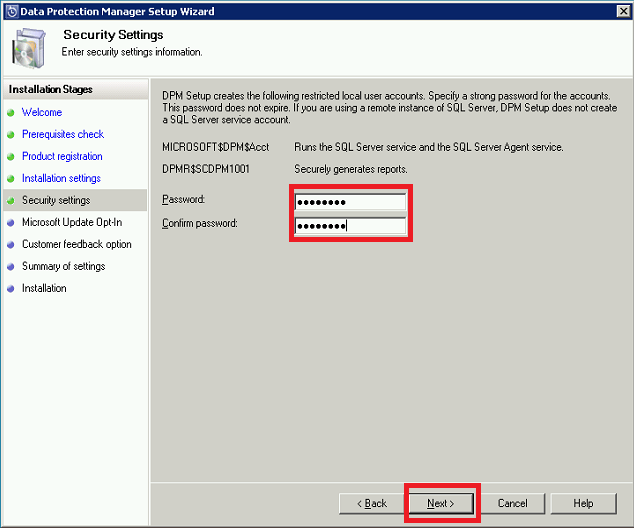Screen dimensions: 634x528
Task: Click green bullet beside Welcome
Action: click(x=11, y=113)
